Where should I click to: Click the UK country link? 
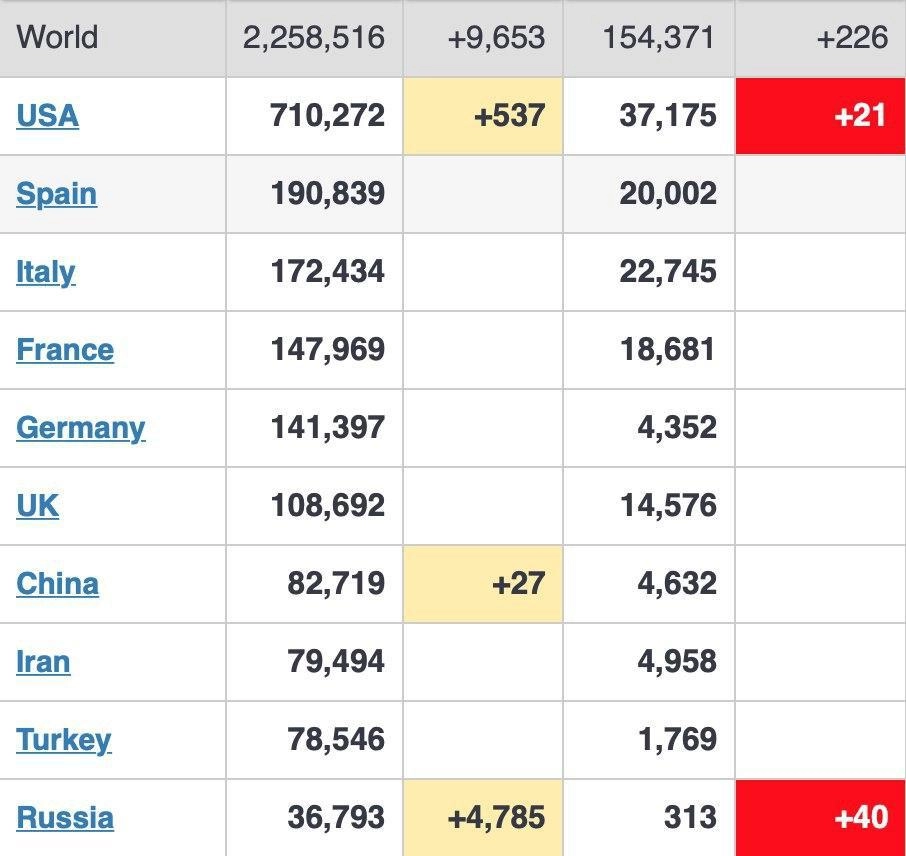tap(37, 506)
